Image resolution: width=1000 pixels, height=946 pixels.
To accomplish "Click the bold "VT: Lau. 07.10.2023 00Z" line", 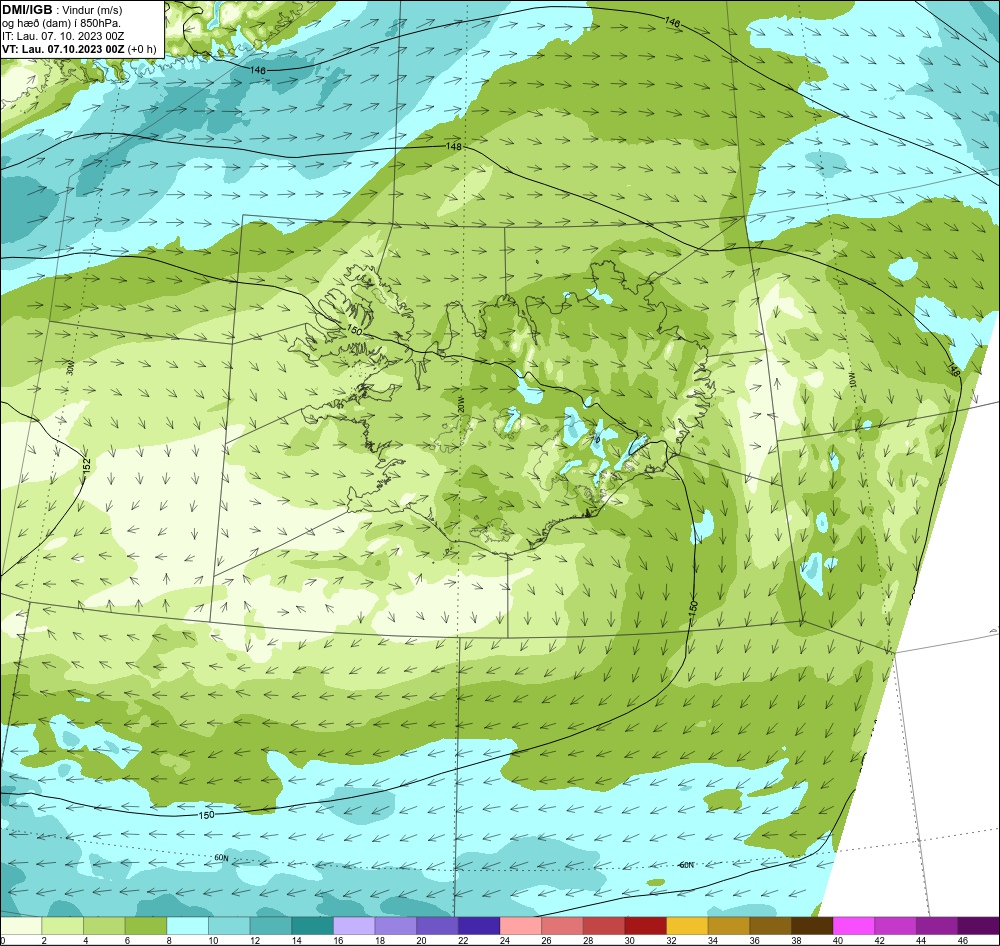I will tap(62, 49).
